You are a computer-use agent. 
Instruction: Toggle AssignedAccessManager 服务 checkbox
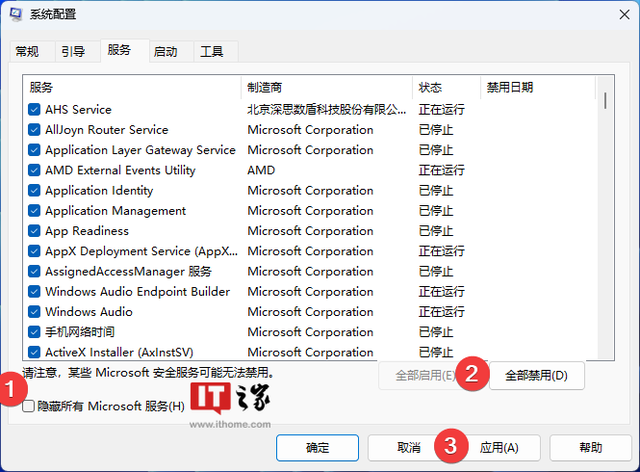tap(34, 271)
